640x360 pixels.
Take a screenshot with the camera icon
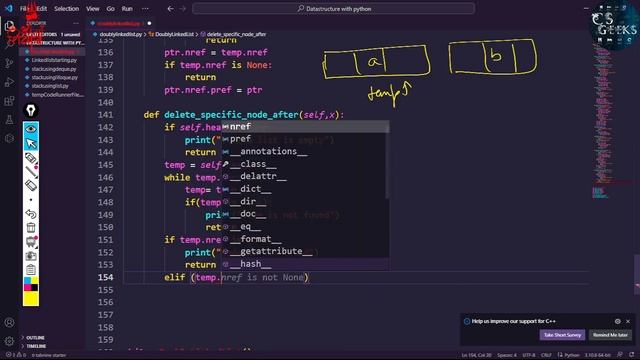pos(31,256)
